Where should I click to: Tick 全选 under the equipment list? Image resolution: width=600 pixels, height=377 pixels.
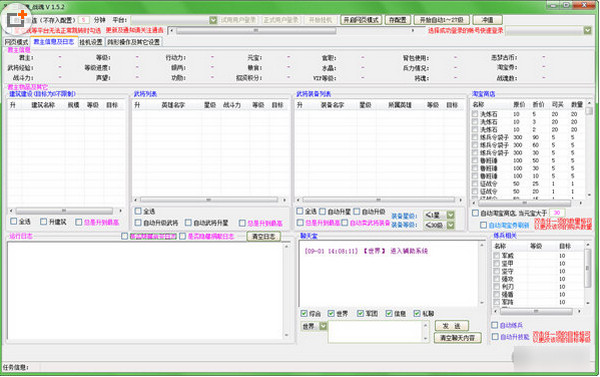pyautogui.click(x=300, y=211)
